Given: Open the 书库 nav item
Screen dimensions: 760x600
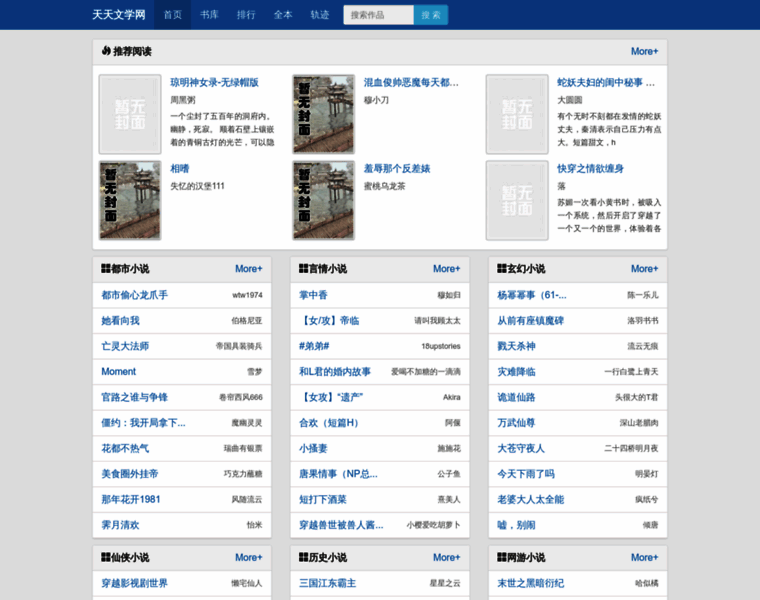Looking at the screenshot, I should tap(209, 15).
